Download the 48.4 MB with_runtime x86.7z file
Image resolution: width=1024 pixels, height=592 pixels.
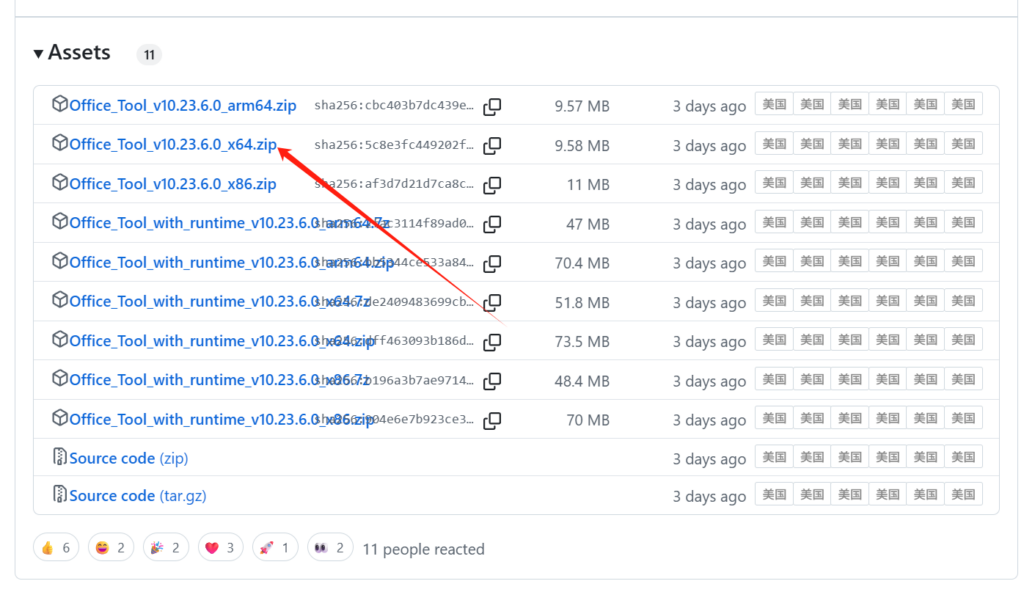[219, 380]
